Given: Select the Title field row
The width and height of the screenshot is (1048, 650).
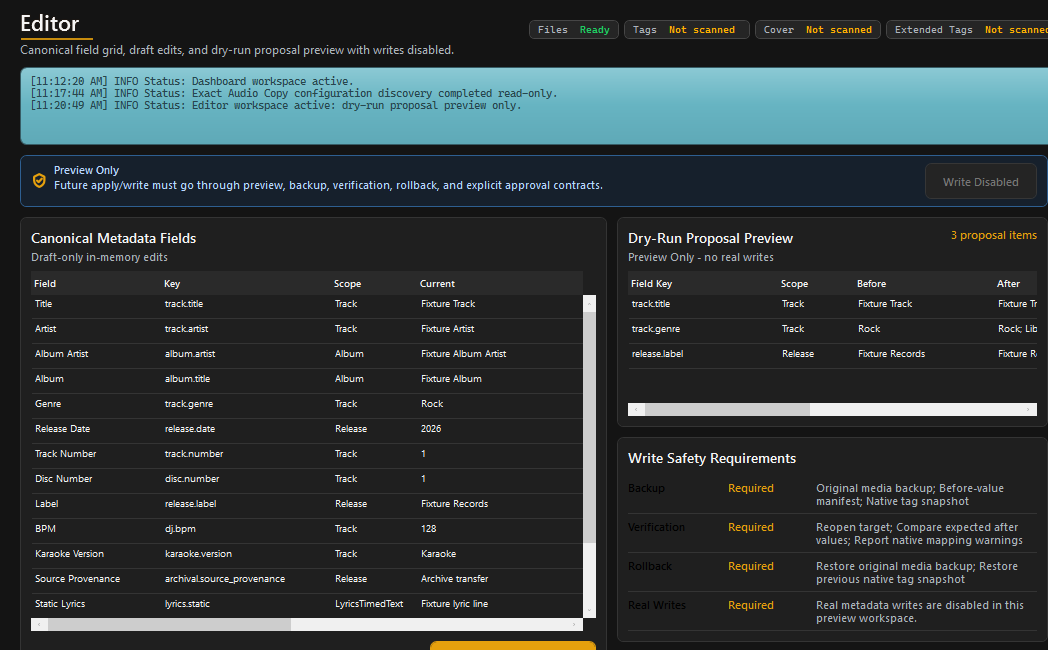Looking at the screenshot, I should (307, 304).
